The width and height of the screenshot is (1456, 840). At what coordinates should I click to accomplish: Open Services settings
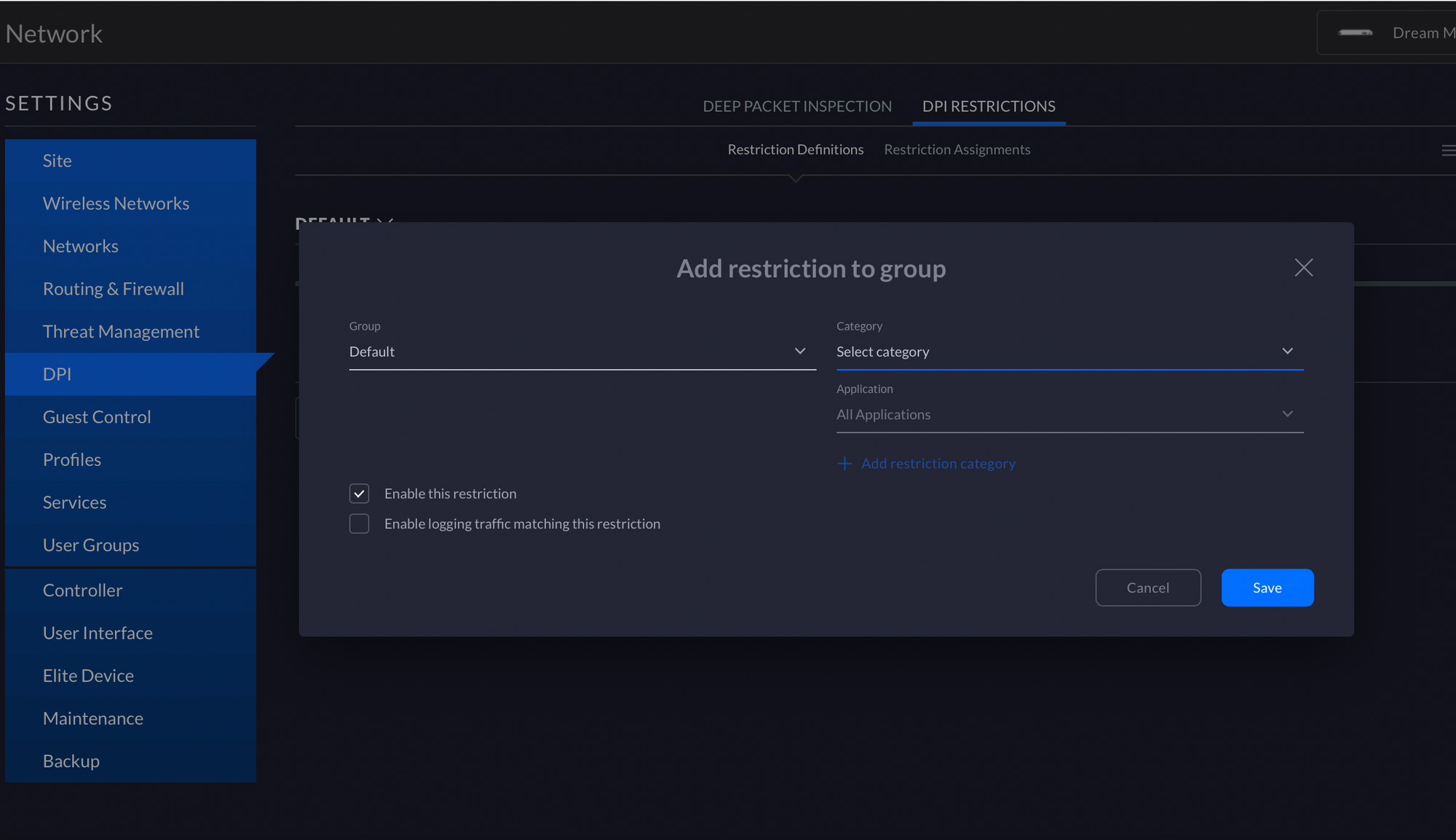(x=130, y=502)
